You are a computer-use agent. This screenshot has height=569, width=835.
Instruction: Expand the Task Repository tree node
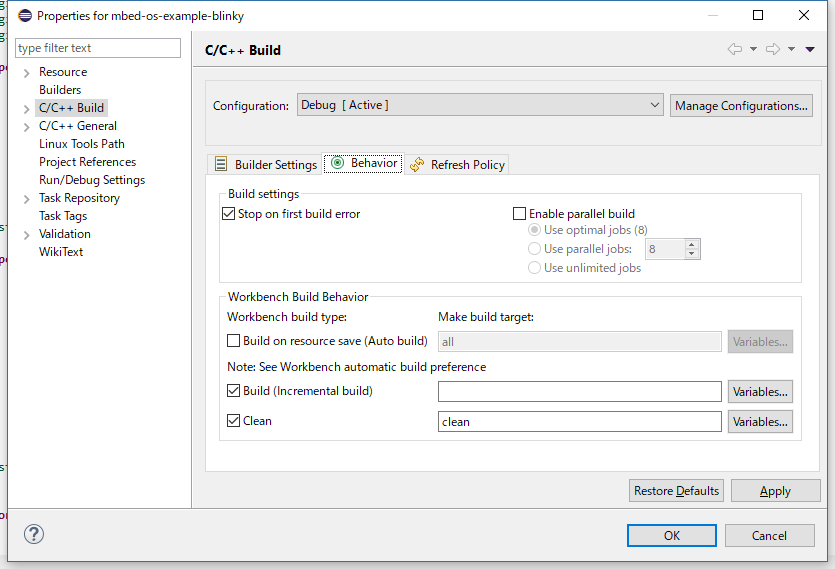click(x=26, y=199)
